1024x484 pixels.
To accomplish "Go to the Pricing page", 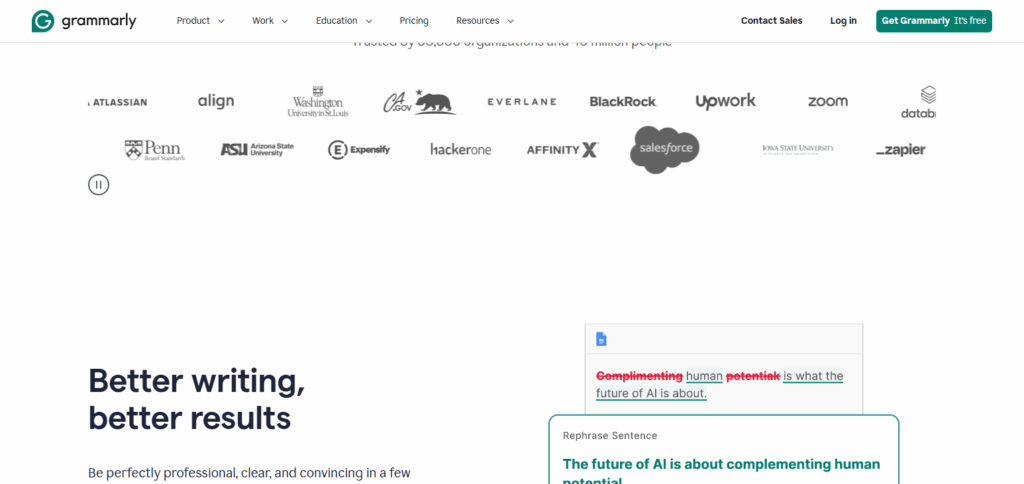I will pos(414,21).
